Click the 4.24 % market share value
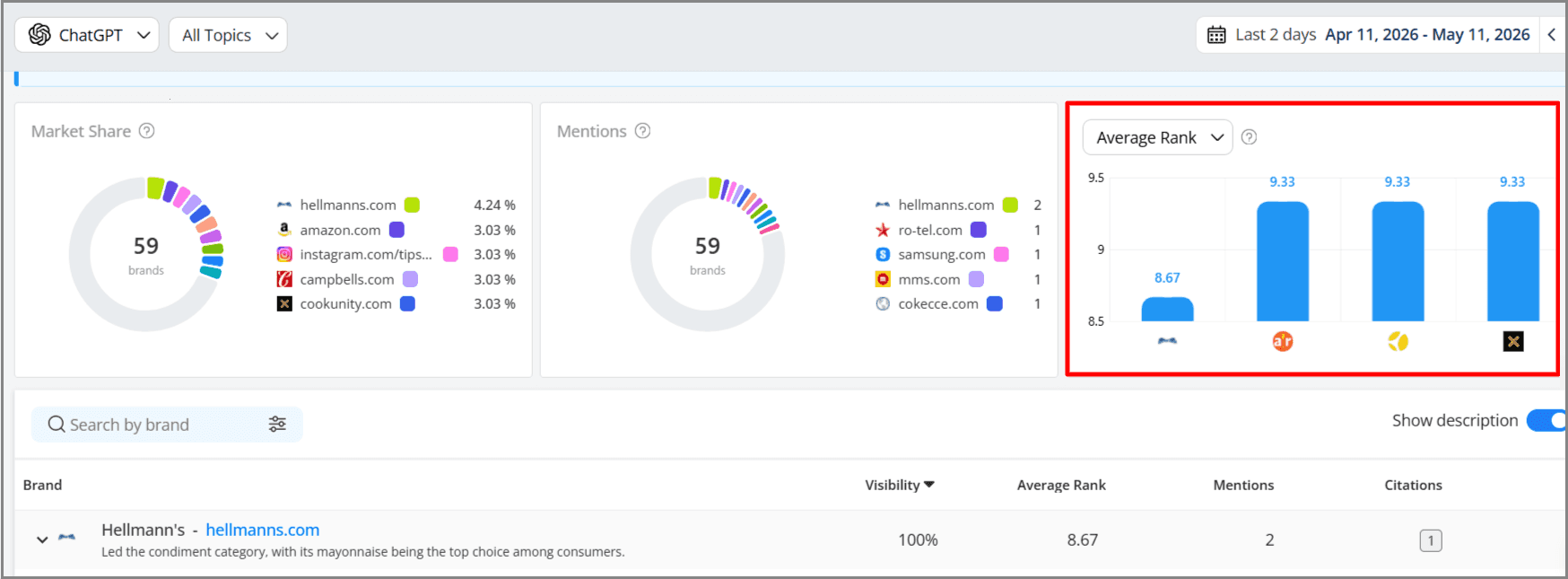The width and height of the screenshot is (1568, 579). coord(494,206)
